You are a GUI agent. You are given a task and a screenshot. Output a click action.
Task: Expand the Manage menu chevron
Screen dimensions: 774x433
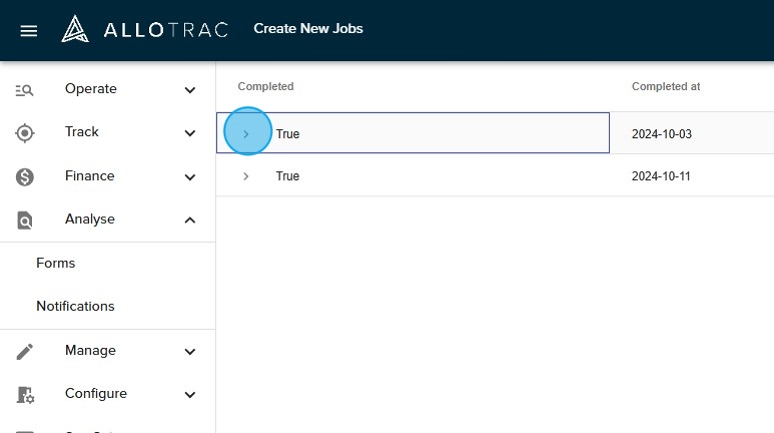coord(190,351)
